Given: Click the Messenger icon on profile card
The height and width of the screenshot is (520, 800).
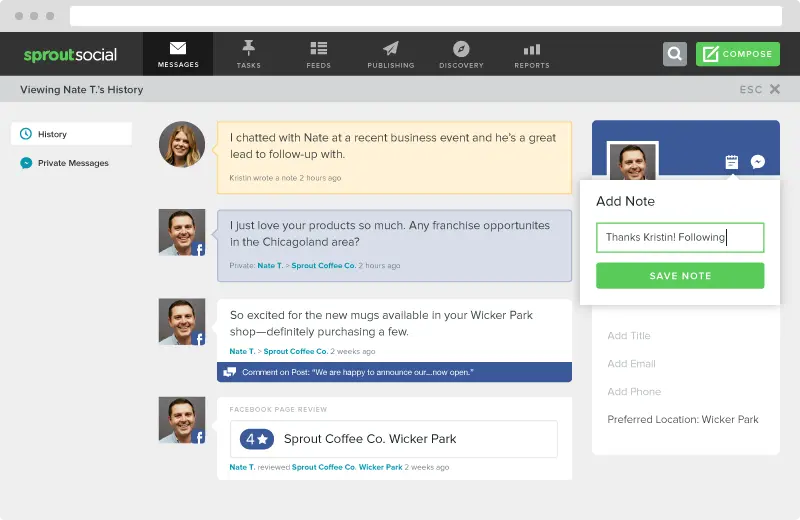Looking at the screenshot, I should coord(758,162).
